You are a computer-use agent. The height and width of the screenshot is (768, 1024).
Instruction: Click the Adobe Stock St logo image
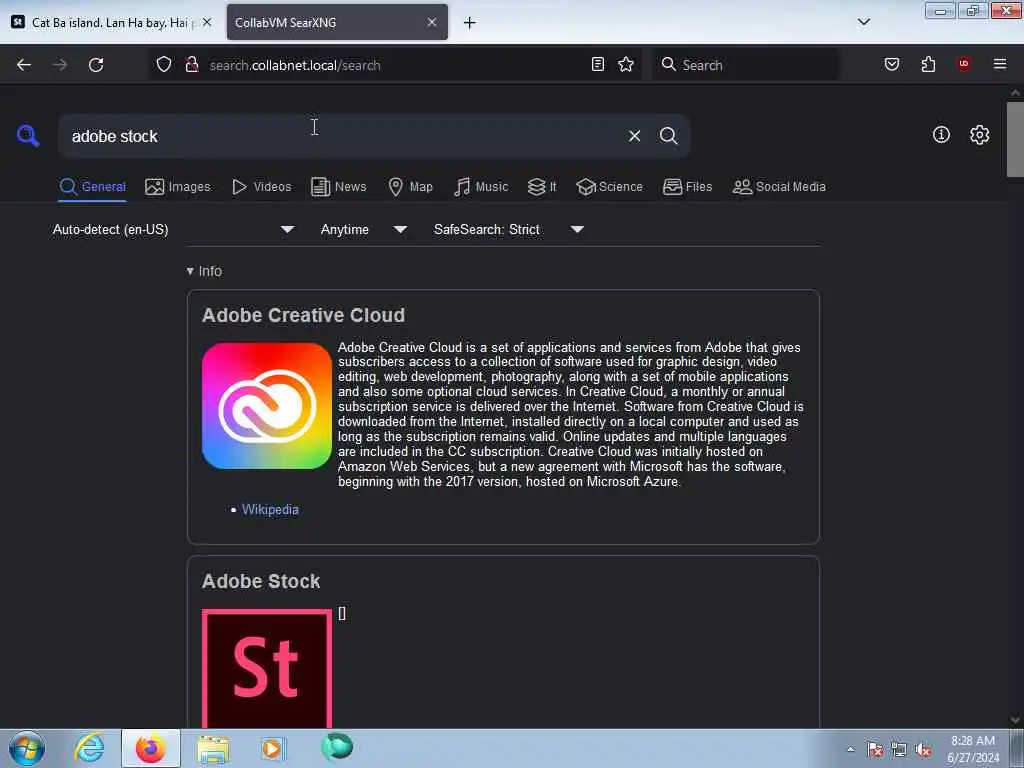coord(266,668)
